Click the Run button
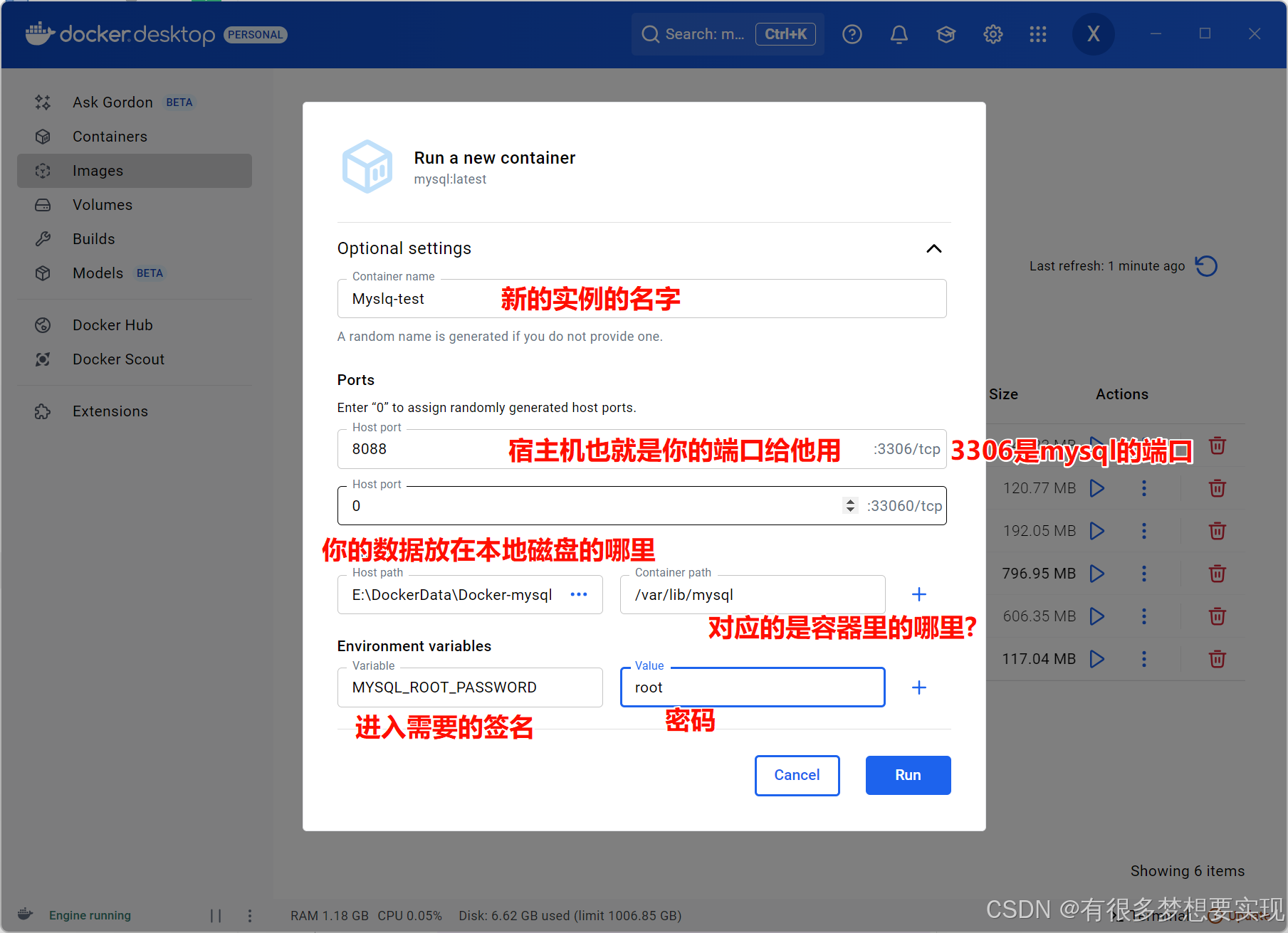Image resolution: width=1288 pixels, height=933 pixels. pos(908,776)
